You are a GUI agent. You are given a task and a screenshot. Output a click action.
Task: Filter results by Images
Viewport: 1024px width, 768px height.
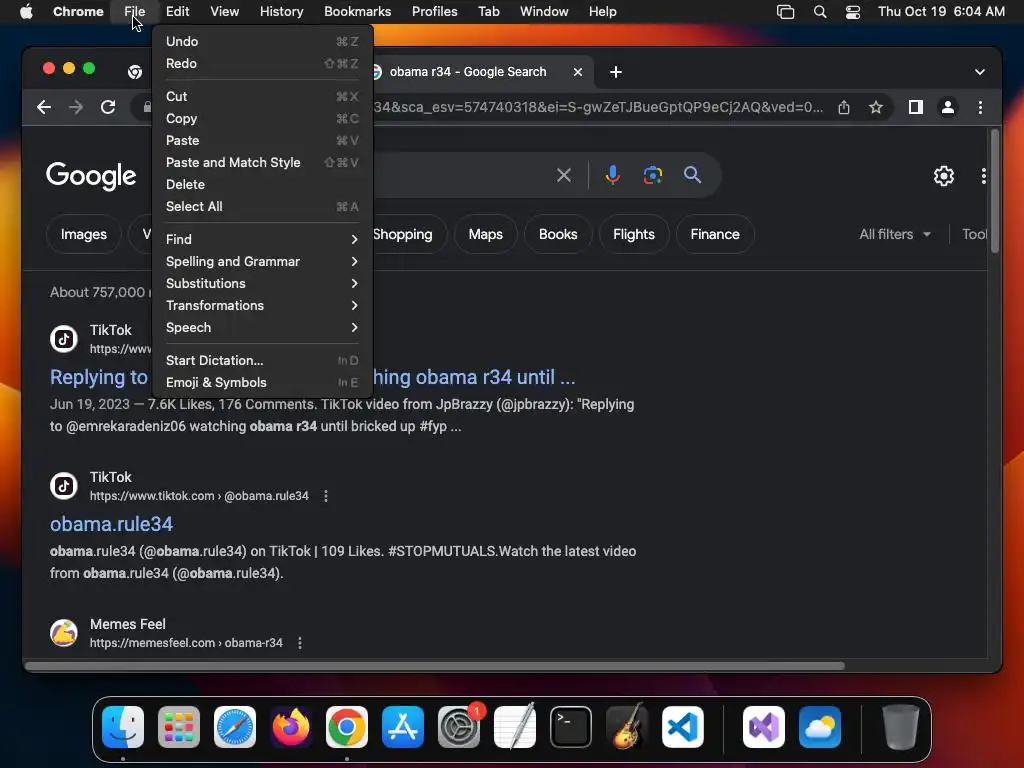tap(84, 234)
